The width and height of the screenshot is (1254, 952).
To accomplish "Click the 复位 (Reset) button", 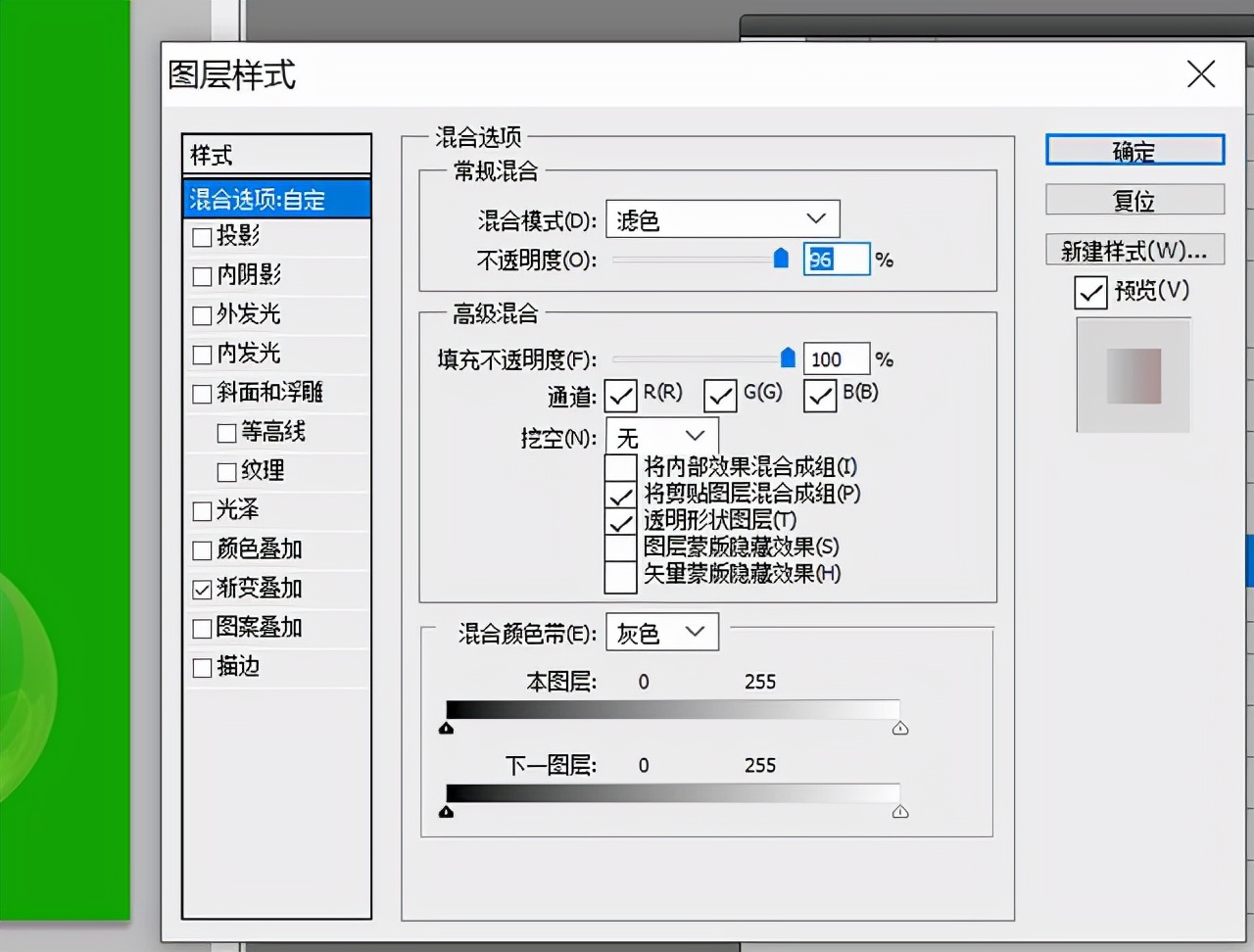I will [x=1133, y=200].
